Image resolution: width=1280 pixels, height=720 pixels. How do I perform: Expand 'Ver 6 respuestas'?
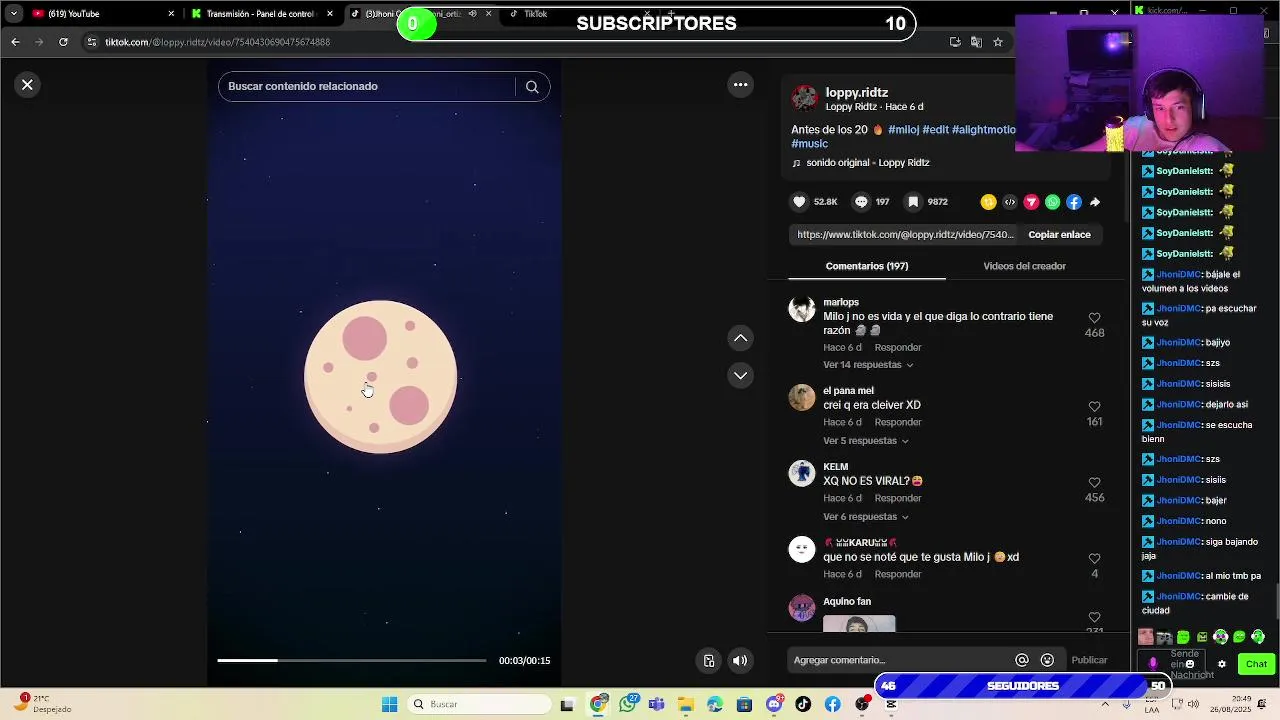[x=866, y=517]
